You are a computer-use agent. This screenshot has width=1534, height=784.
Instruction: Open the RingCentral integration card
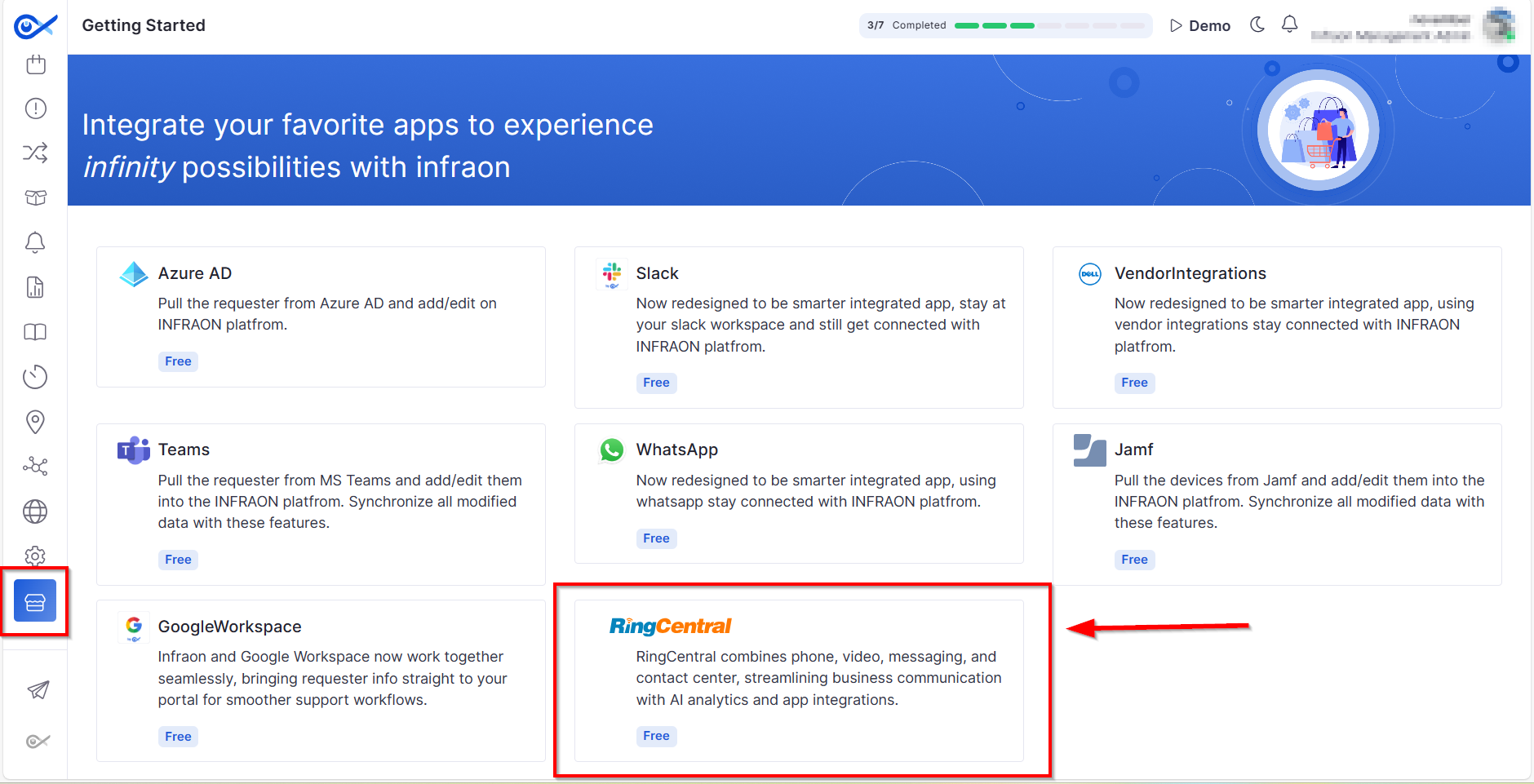[x=799, y=680]
